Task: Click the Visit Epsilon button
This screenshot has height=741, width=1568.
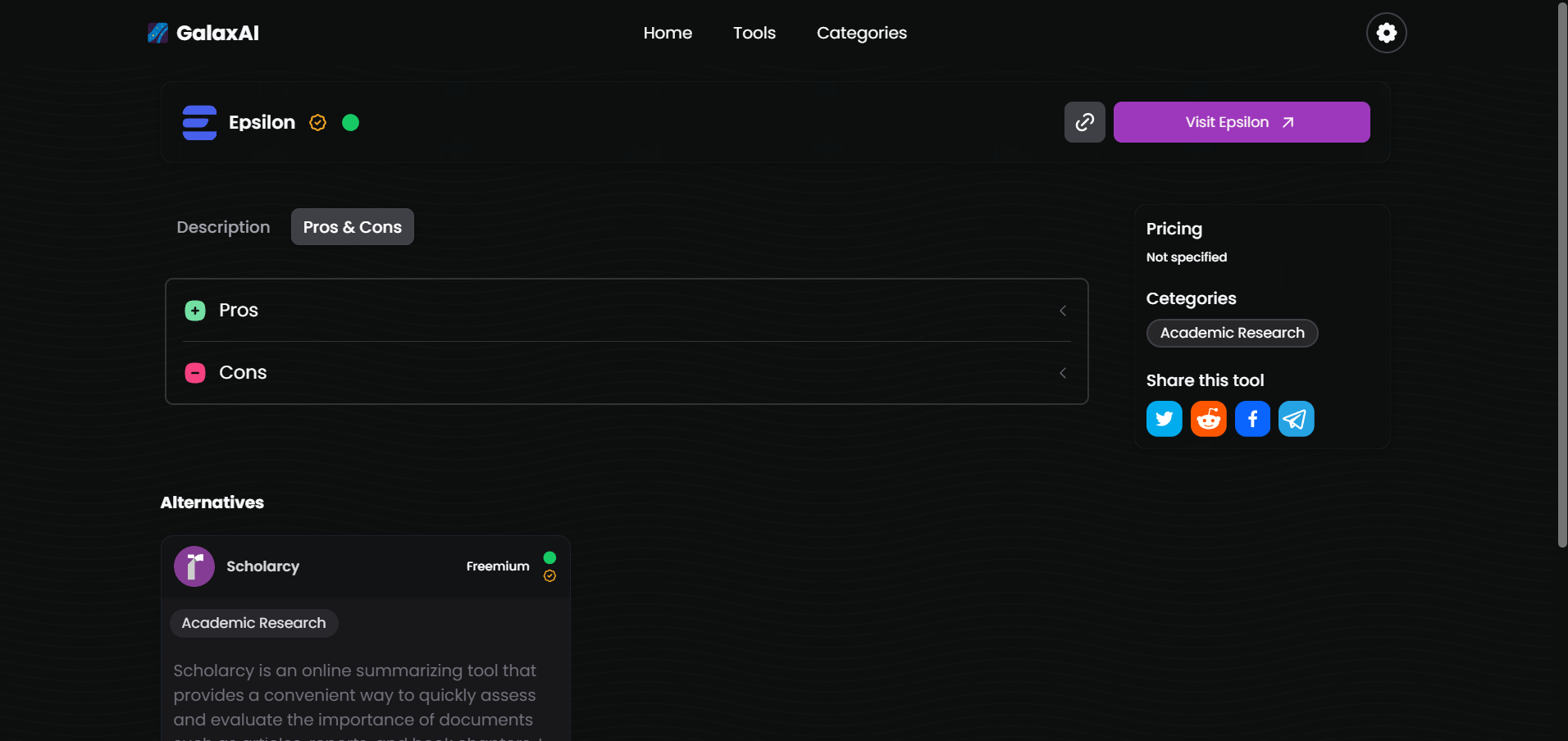Action: point(1242,122)
